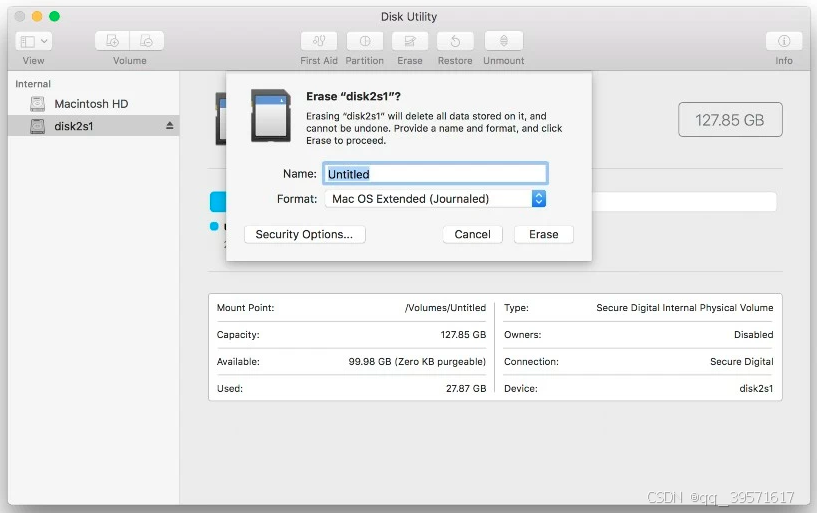Click the Add Volume toolbar icon
Image resolution: width=817 pixels, height=513 pixels.
pyautogui.click(x=112, y=41)
